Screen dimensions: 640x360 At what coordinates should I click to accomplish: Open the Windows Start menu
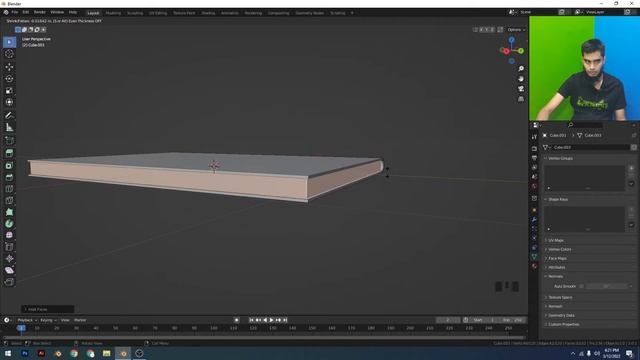coord(8,353)
